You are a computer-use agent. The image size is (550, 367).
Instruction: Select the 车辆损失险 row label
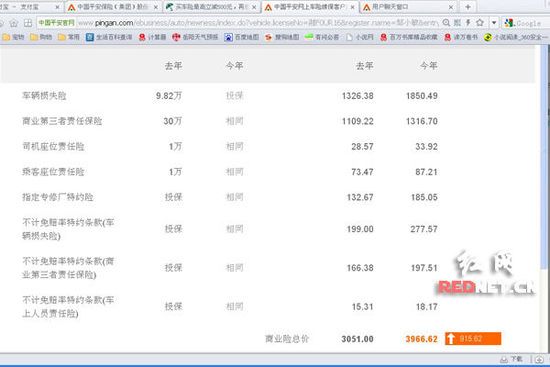[44, 95]
